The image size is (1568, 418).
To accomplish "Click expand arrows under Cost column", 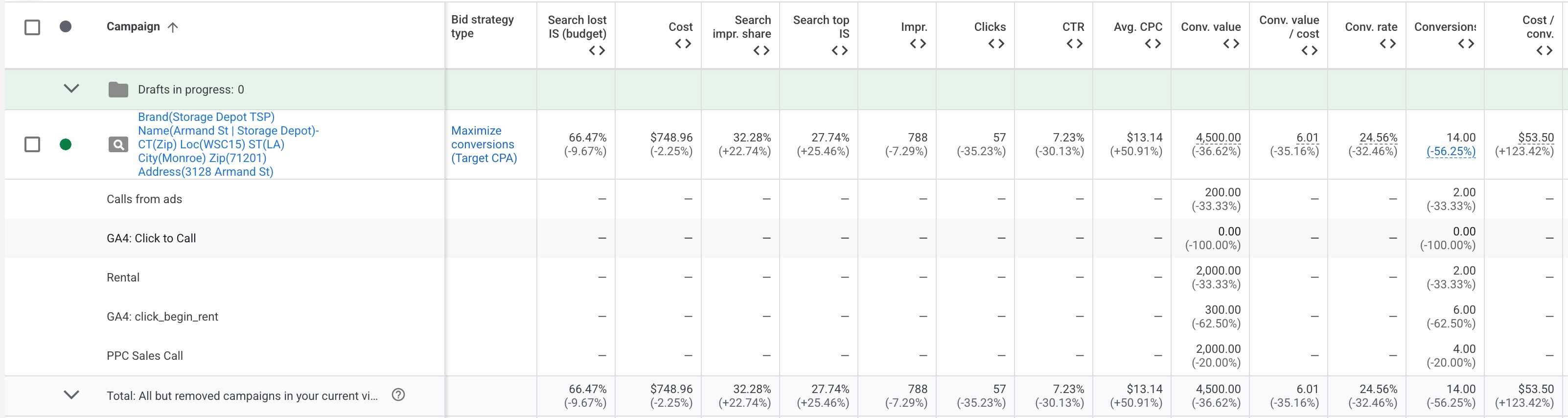I will click(683, 44).
